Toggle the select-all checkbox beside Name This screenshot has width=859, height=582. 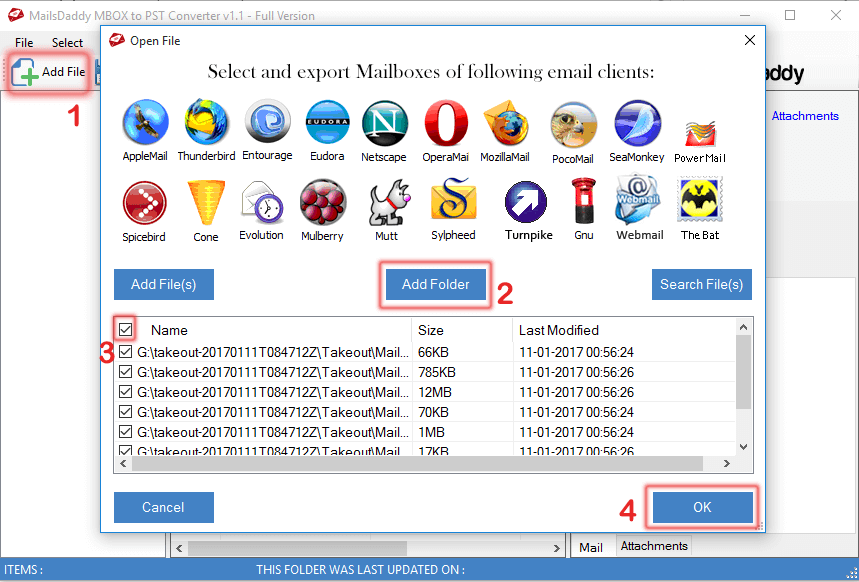tap(125, 329)
